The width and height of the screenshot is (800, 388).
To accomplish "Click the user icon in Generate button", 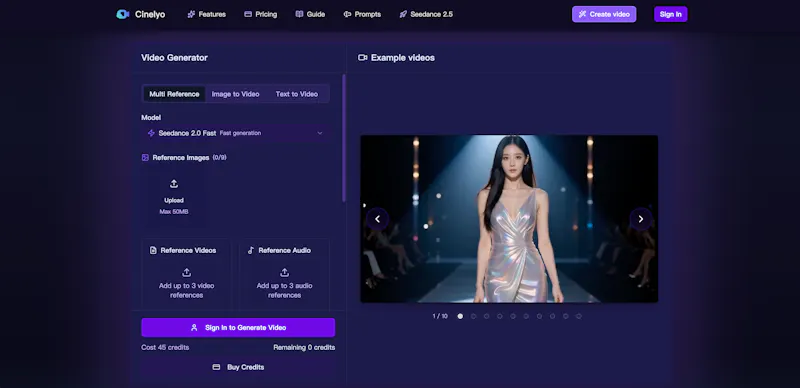I will [x=194, y=328].
